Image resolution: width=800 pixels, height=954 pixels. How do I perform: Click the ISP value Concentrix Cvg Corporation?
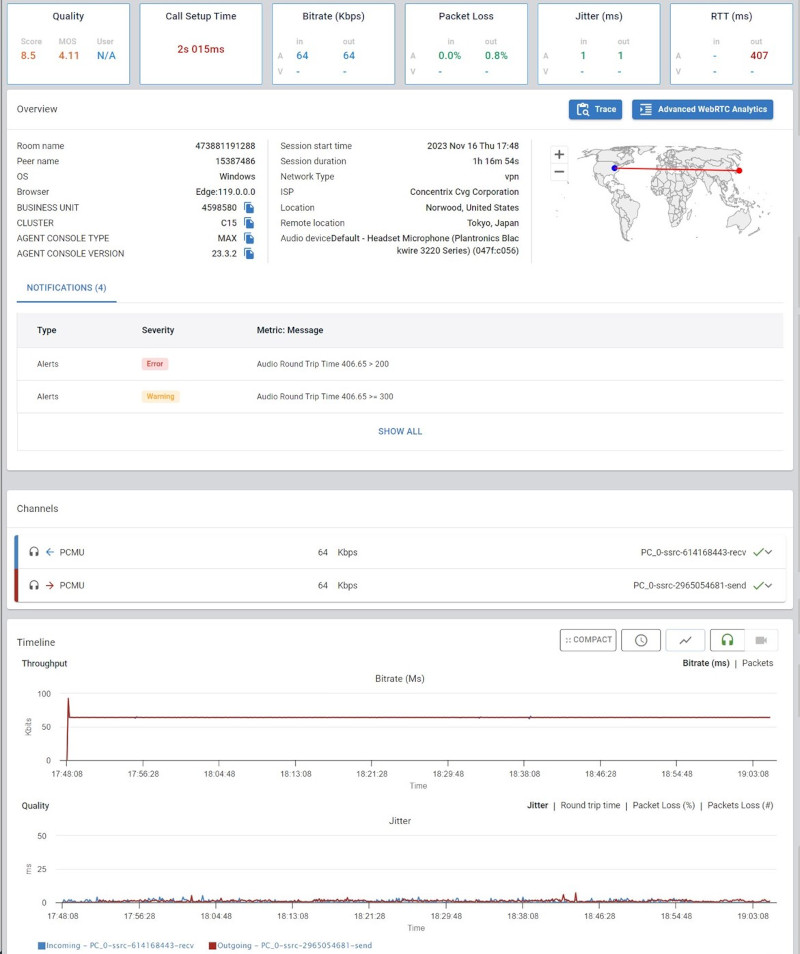[x=464, y=192]
